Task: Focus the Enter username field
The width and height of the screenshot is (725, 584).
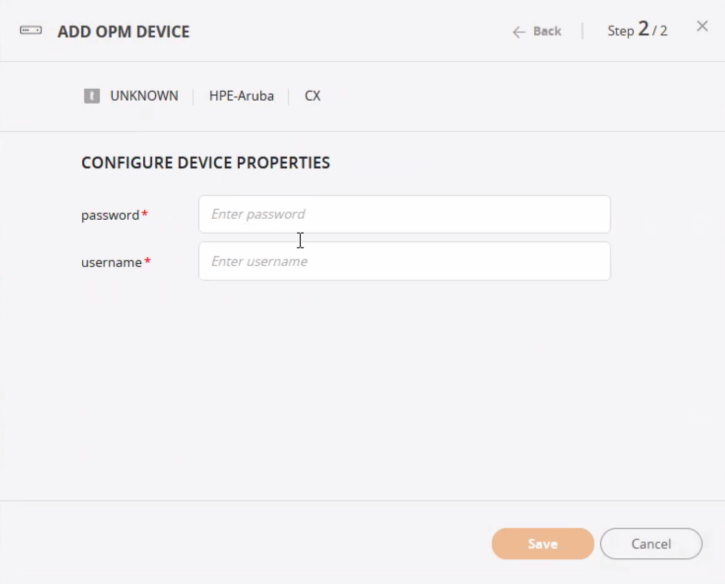Action: (x=404, y=261)
